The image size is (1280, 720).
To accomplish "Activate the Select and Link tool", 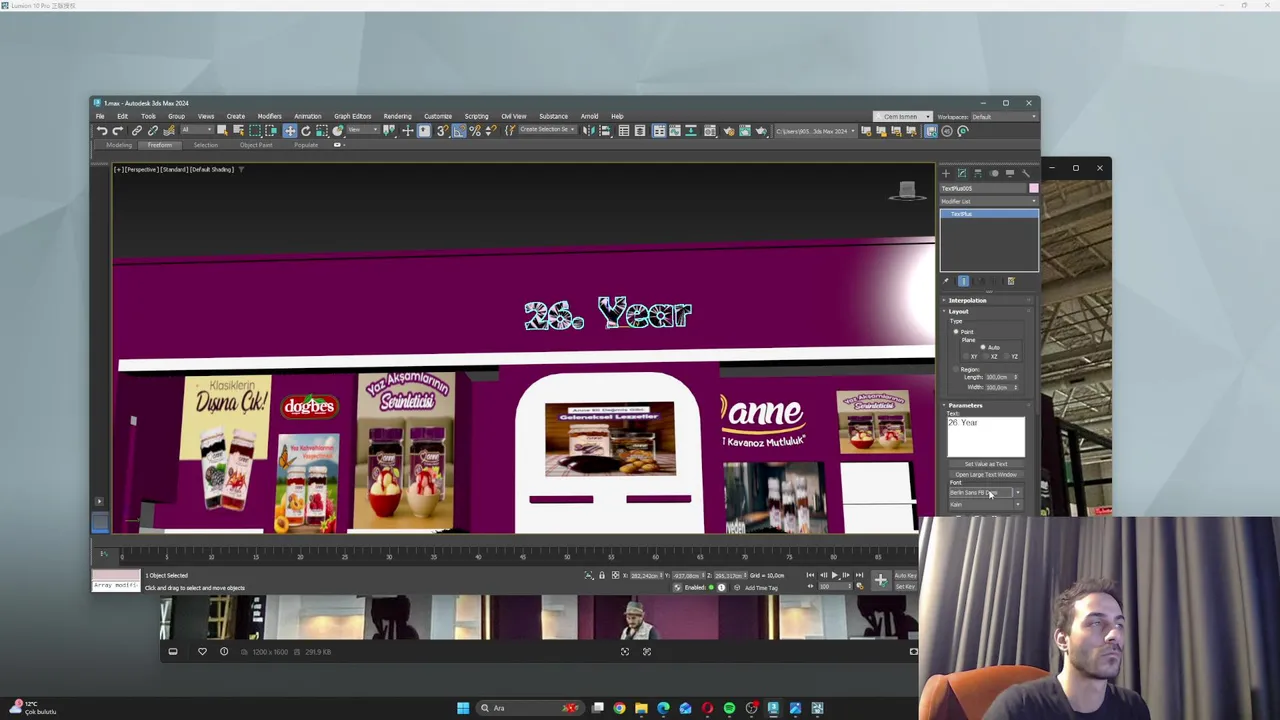I will [137, 131].
